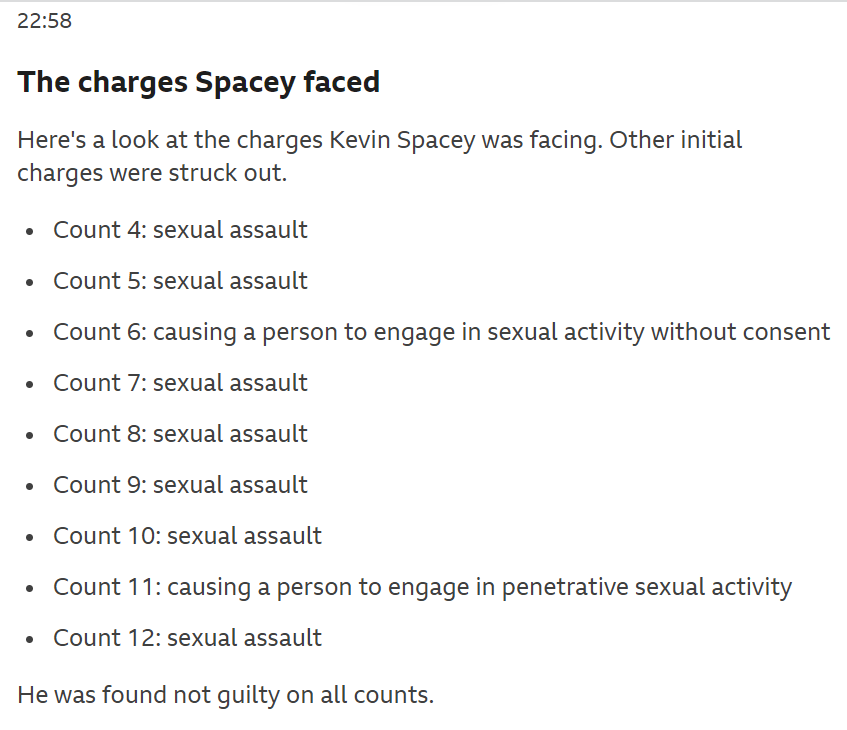Screen dimensions: 847x730
Task: Click the bullet point beside Count 8
Action: click(x=30, y=436)
